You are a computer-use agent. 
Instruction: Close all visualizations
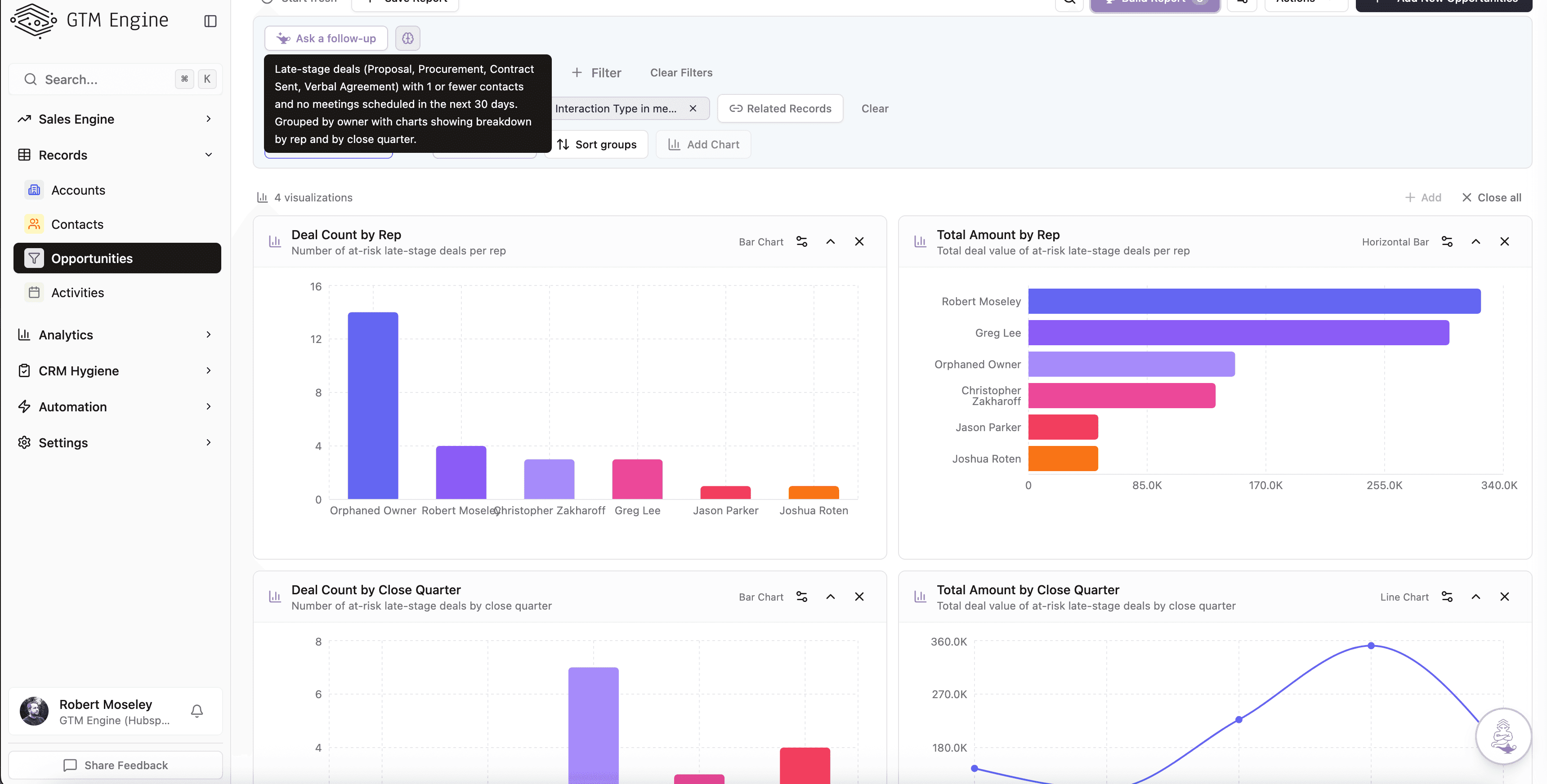(1492, 197)
